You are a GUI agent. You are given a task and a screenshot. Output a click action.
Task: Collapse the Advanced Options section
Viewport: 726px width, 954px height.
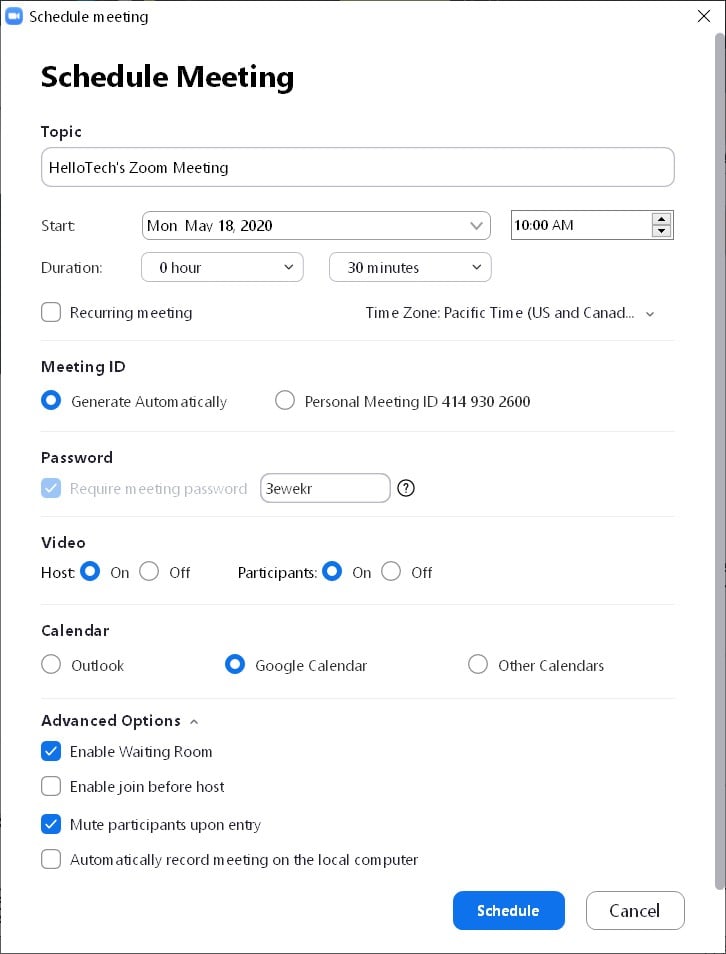point(193,720)
